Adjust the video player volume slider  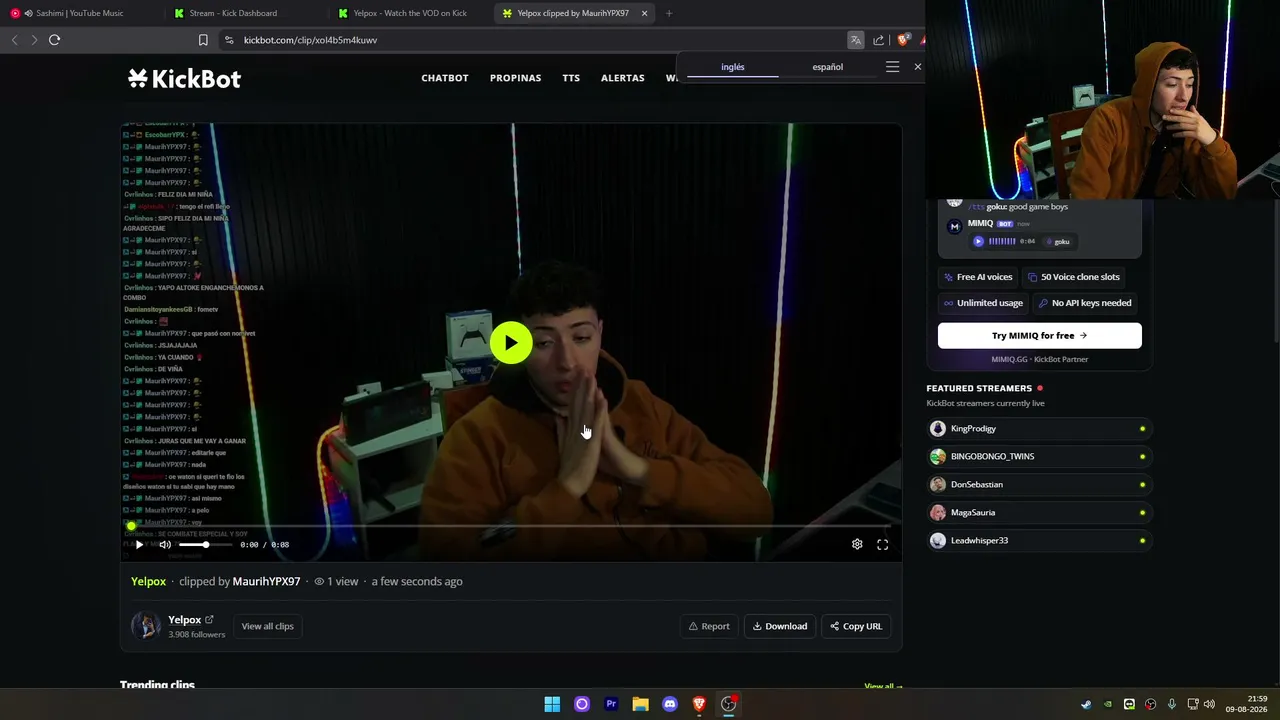[x=206, y=545]
